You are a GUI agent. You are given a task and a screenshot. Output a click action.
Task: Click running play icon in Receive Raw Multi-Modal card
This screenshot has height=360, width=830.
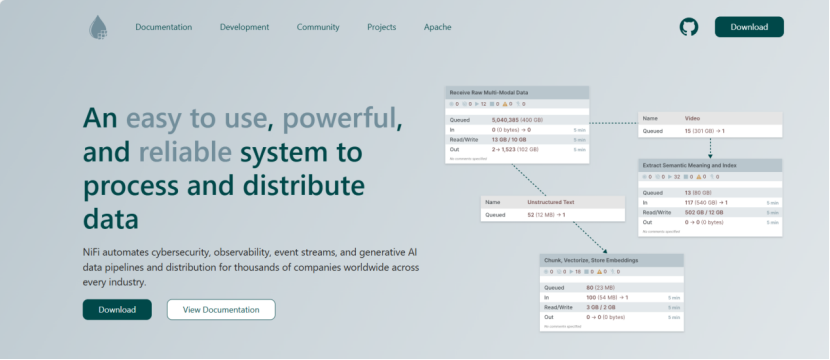(x=477, y=104)
